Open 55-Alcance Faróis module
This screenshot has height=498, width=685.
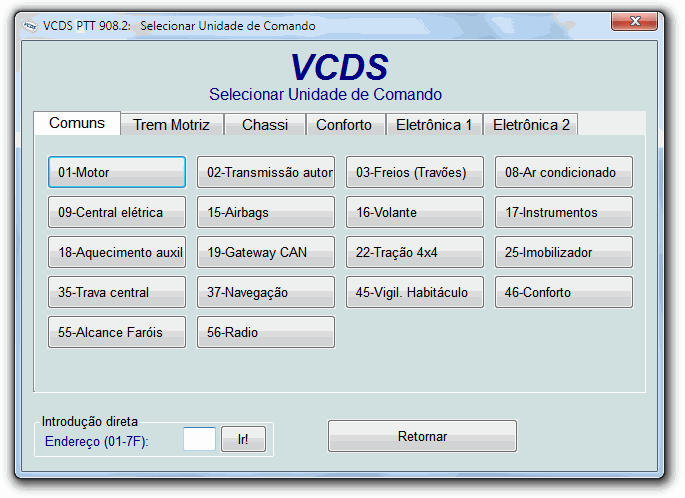(117, 332)
